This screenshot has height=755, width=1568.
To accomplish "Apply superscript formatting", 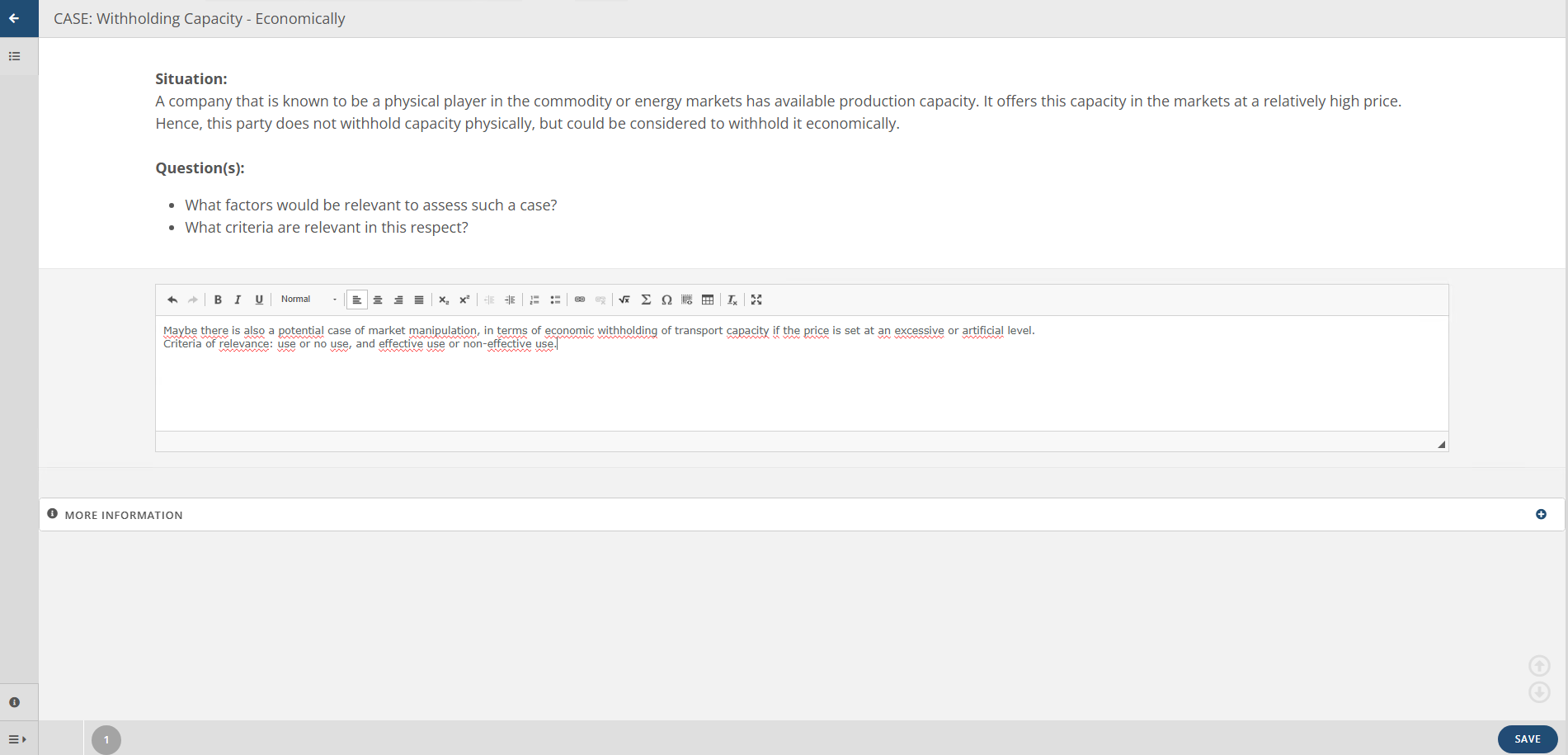I will [464, 300].
